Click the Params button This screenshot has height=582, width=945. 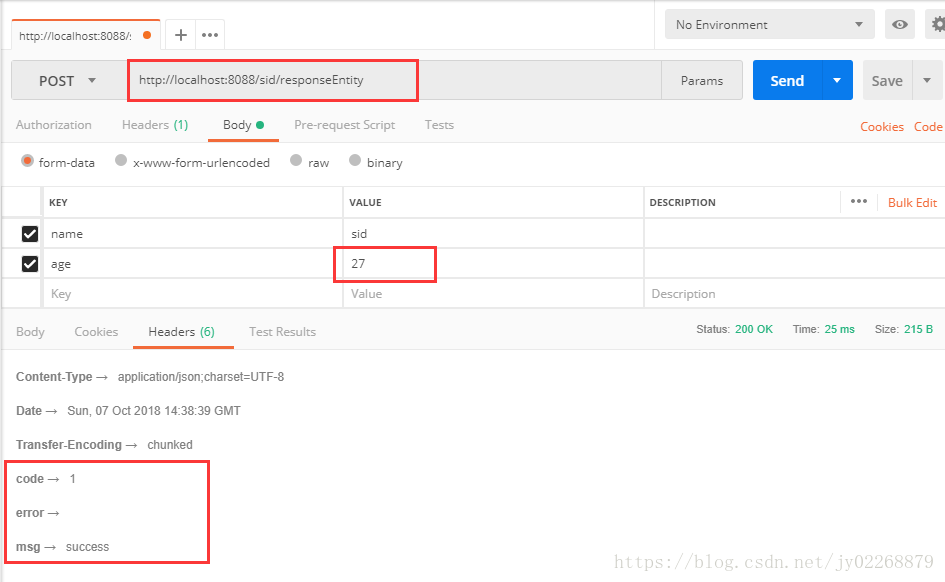(x=702, y=80)
